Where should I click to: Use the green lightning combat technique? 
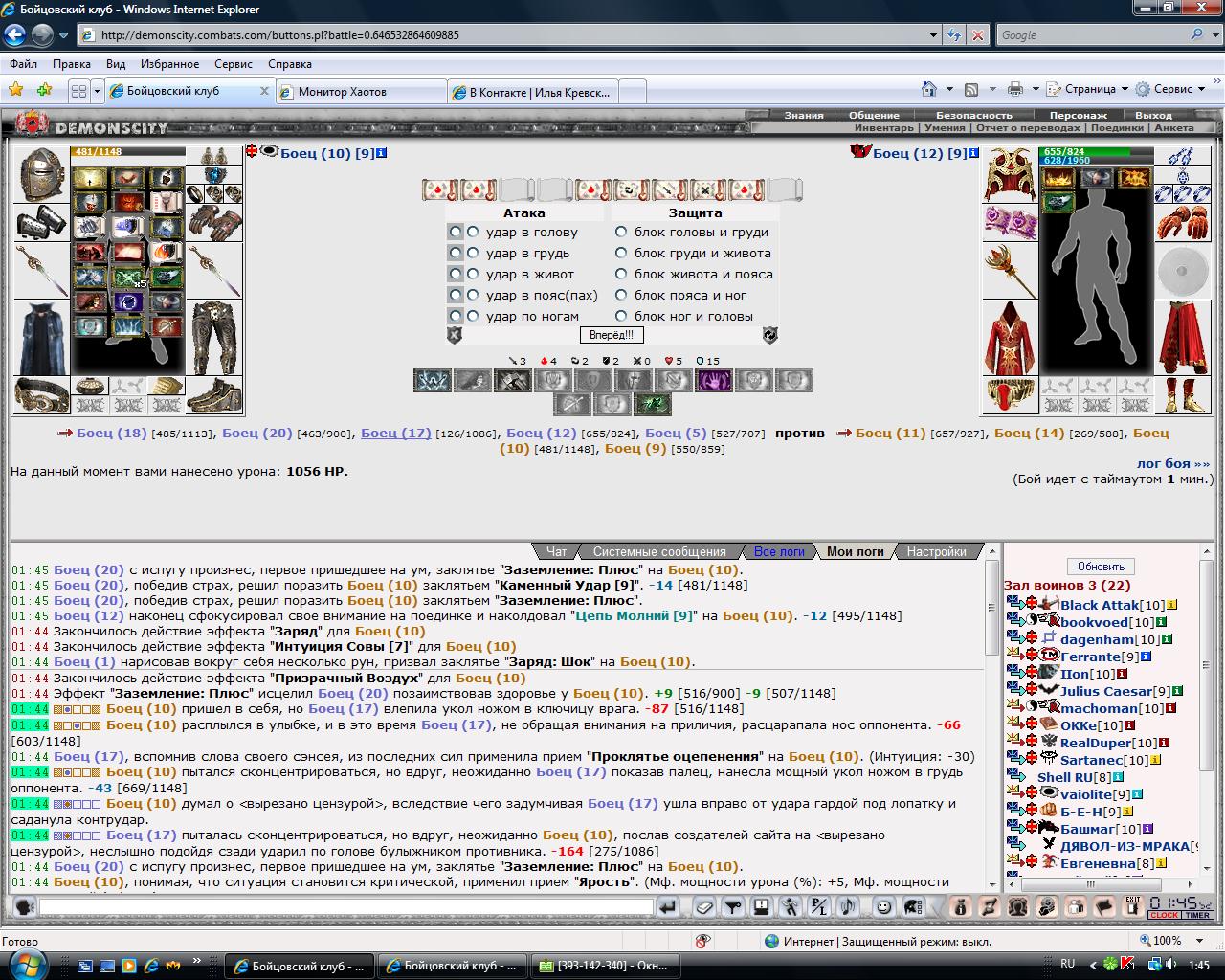(x=651, y=405)
